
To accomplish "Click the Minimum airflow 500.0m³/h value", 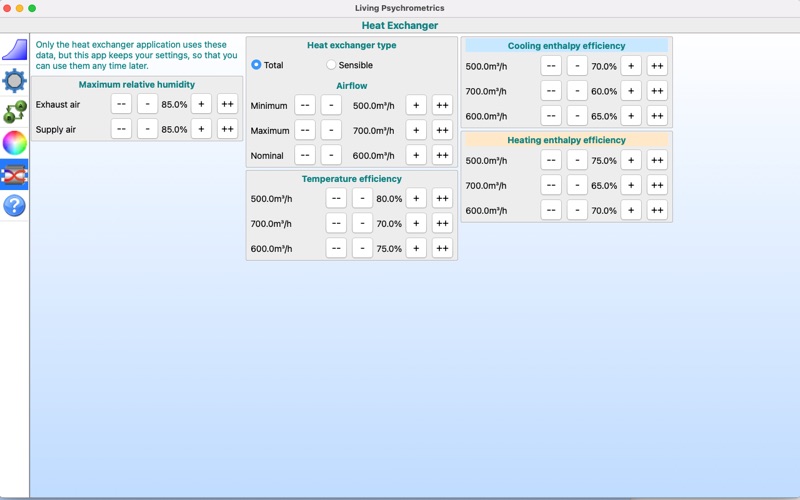I will coord(373,106).
